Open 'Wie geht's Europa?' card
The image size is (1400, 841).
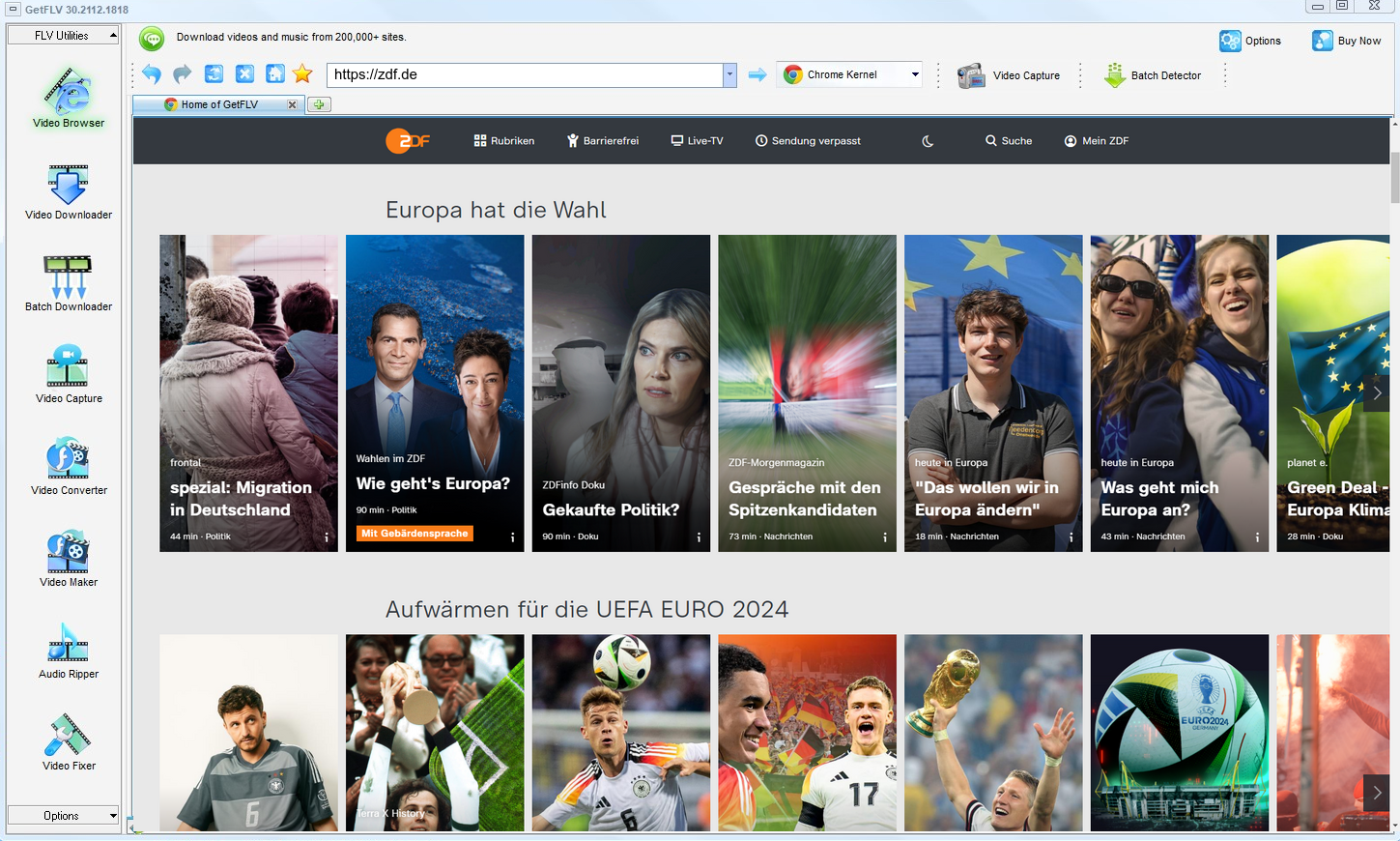coord(435,393)
